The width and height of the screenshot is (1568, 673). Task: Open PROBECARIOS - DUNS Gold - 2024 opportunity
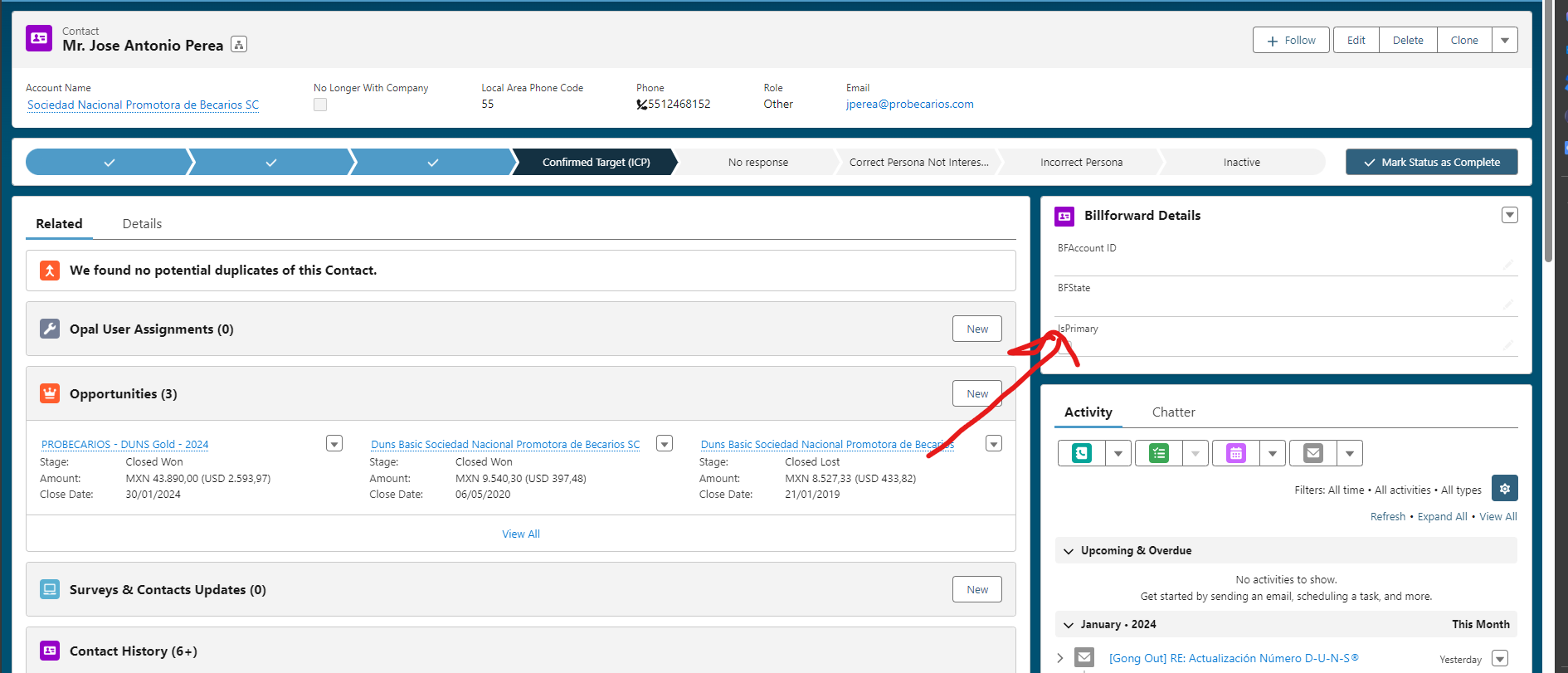pos(124,445)
